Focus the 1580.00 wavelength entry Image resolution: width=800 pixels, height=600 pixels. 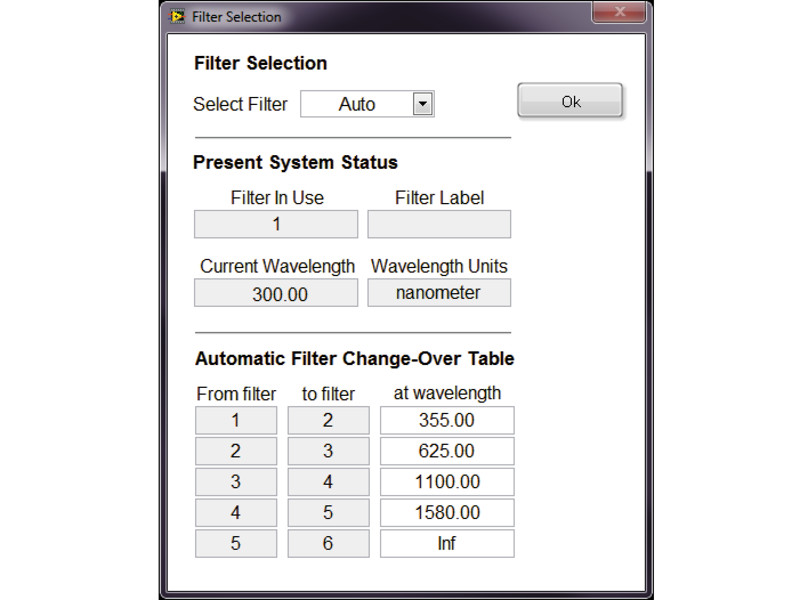pyautogui.click(x=447, y=513)
